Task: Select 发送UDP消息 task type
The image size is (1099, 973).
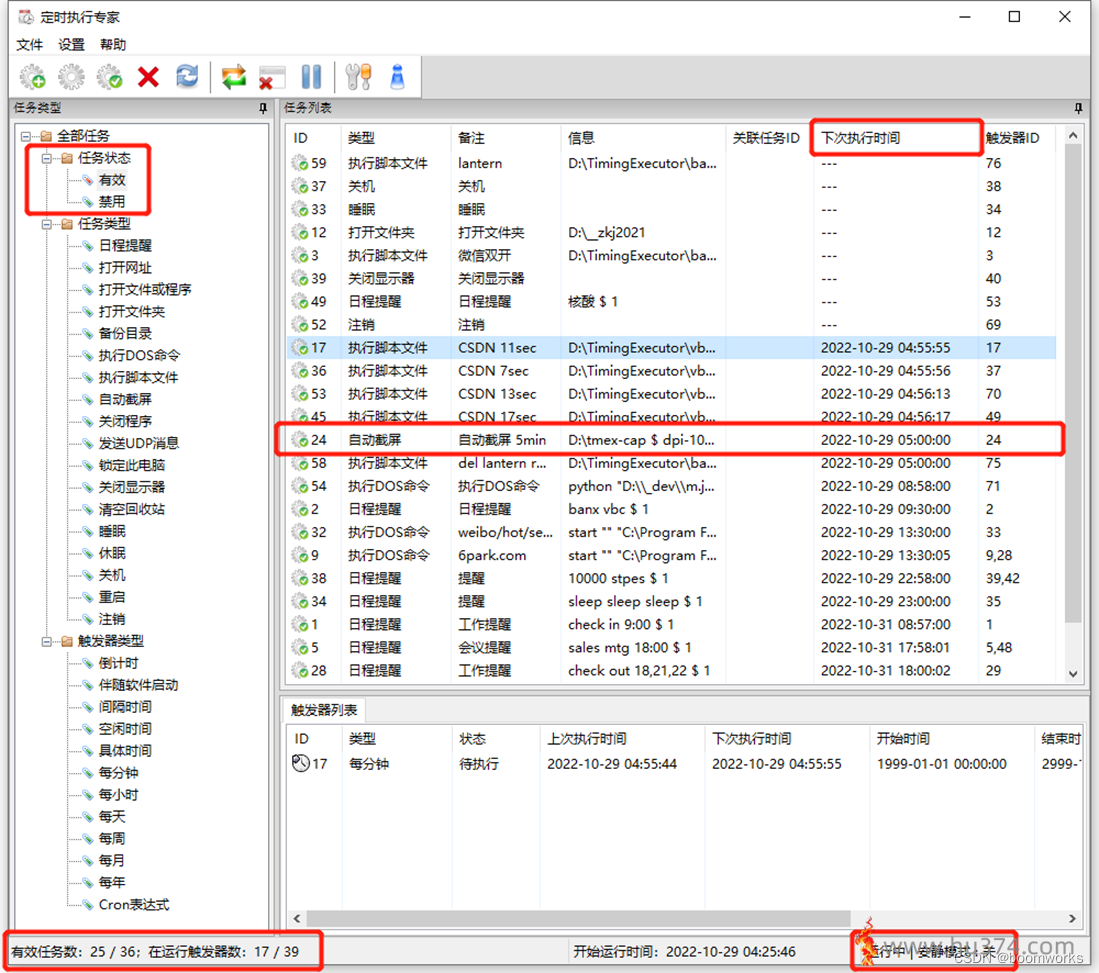Action: pyautogui.click(x=139, y=443)
